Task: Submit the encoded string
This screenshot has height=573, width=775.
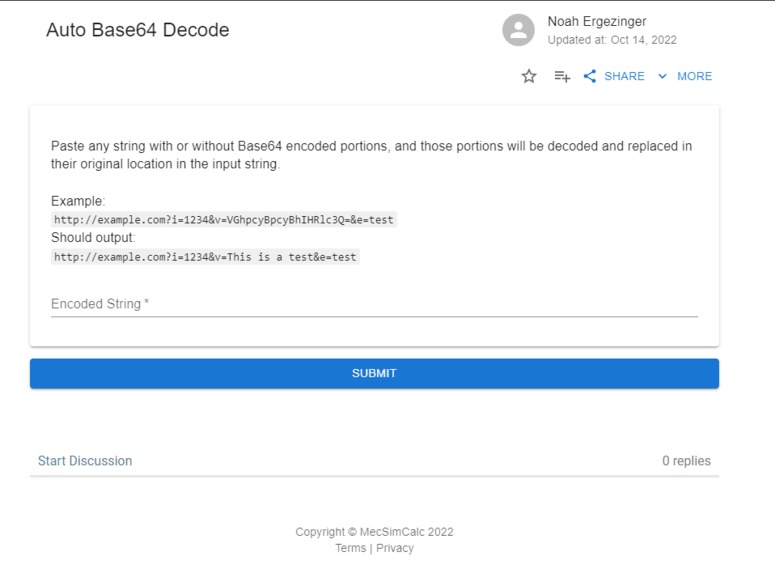Action: (374, 373)
